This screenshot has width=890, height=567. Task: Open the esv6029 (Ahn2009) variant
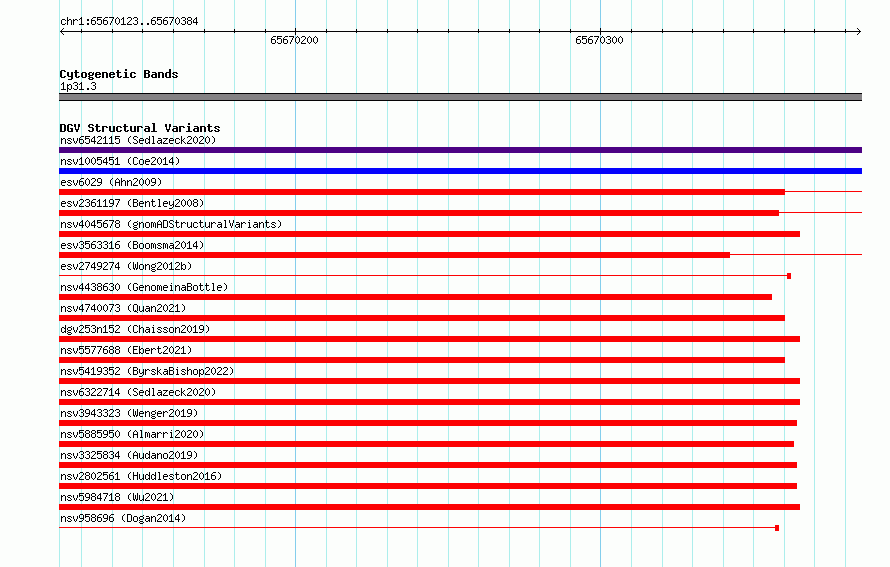pos(111,182)
